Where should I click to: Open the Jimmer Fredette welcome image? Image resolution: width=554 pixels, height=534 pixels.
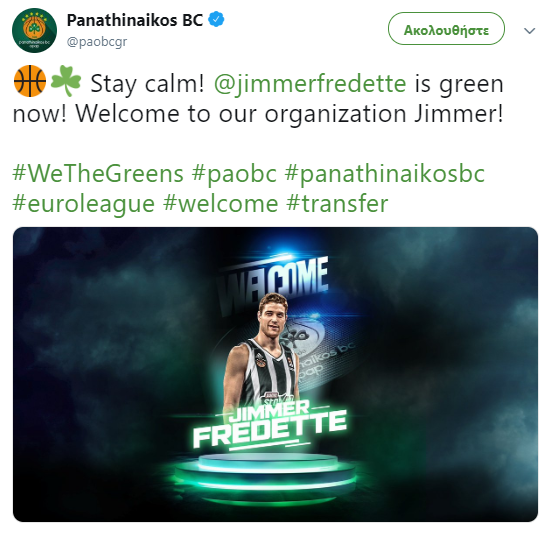pos(275,374)
